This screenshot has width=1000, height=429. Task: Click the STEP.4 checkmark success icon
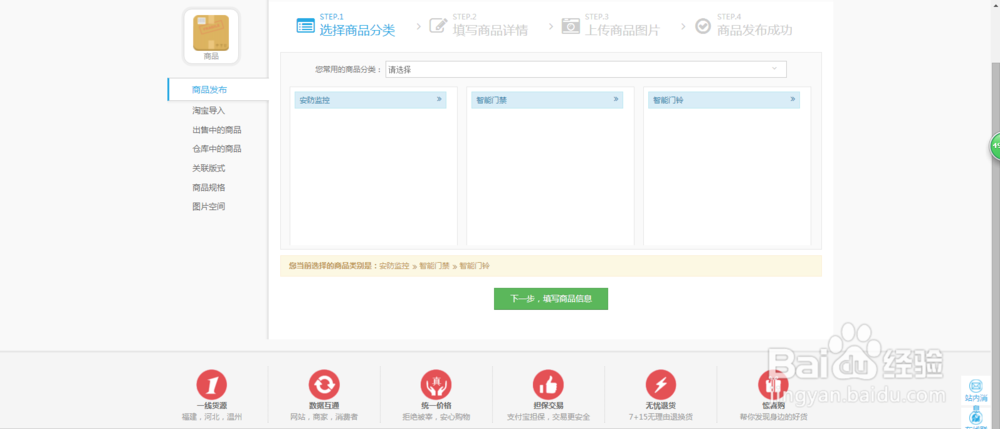[x=703, y=26]
